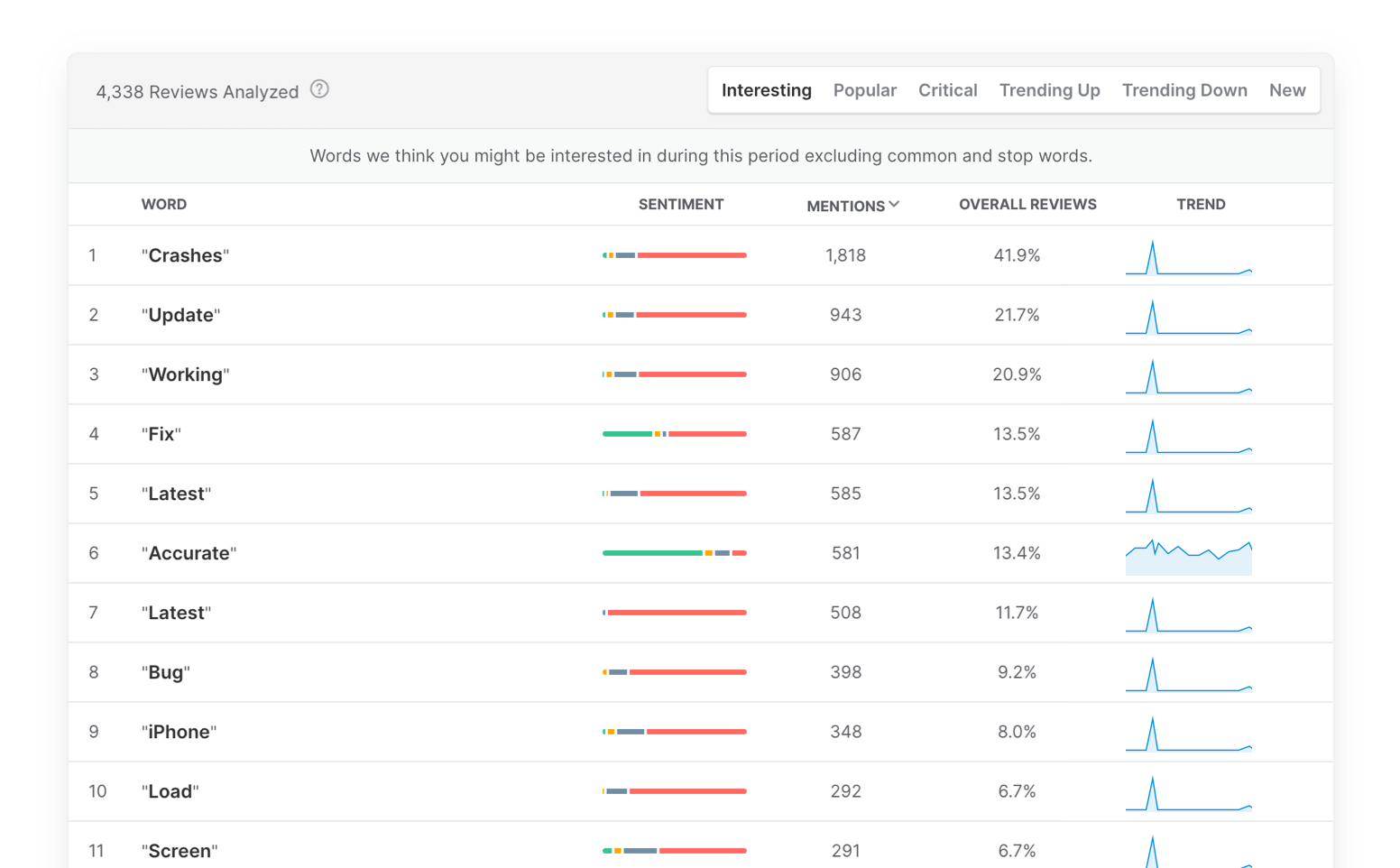Select the "Fix" word
Image resolution: width=1400 pixels, height=868 pixels.
[161, 434]
